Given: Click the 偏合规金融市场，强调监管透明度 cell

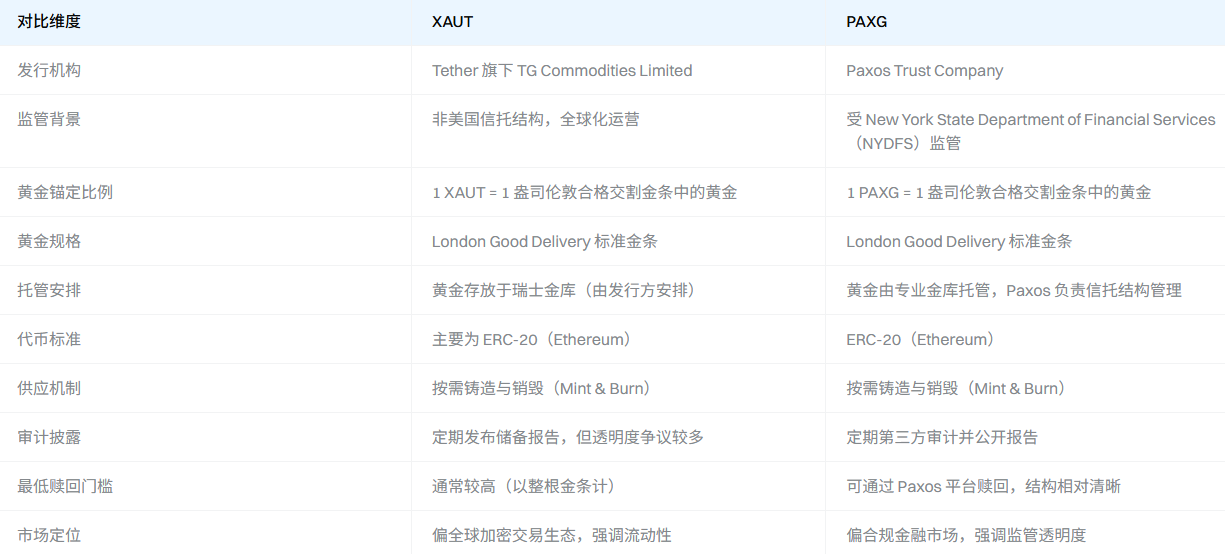Looking at the screenshot, I should 966,535.
